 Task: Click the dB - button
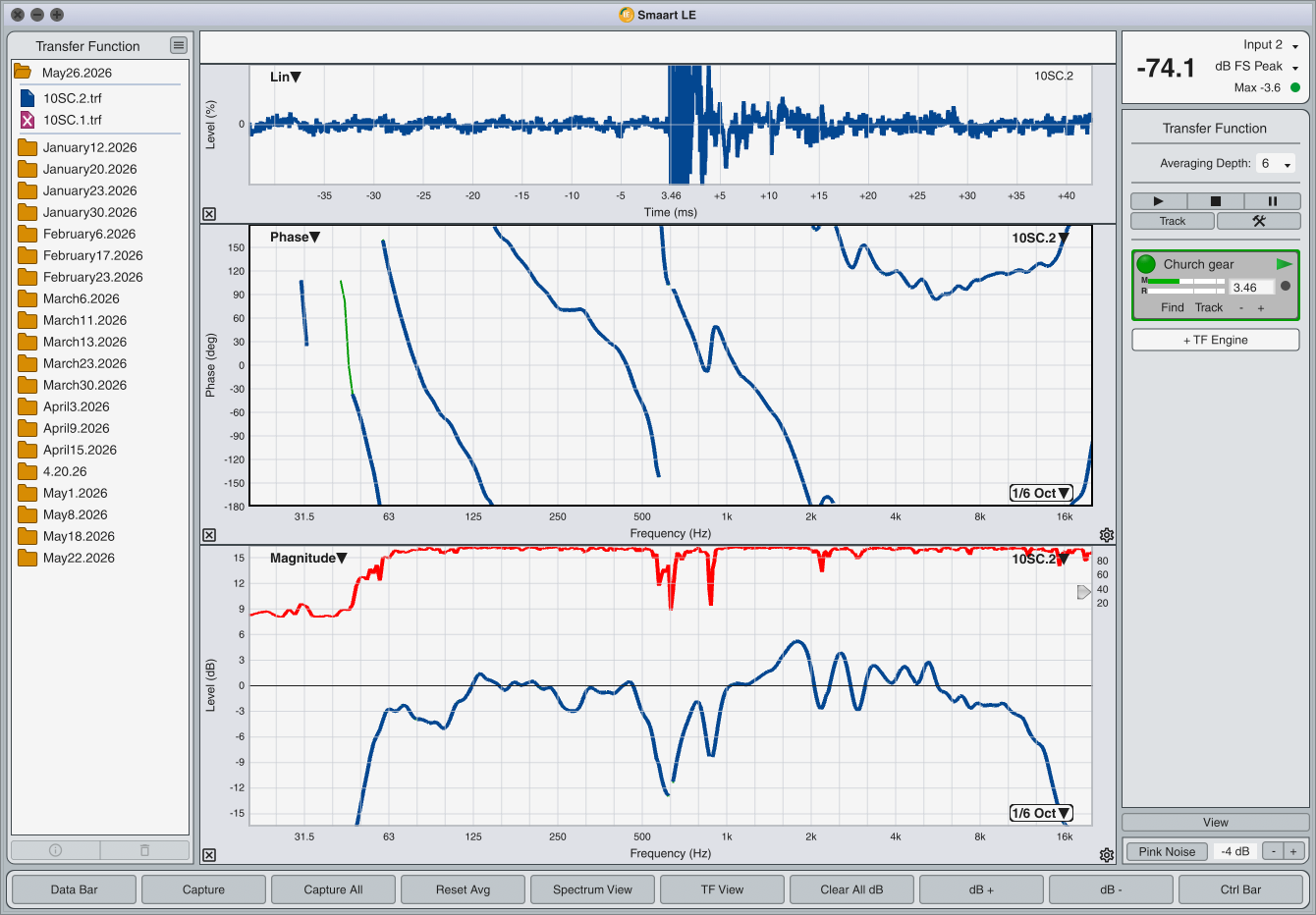[1112, 889]
